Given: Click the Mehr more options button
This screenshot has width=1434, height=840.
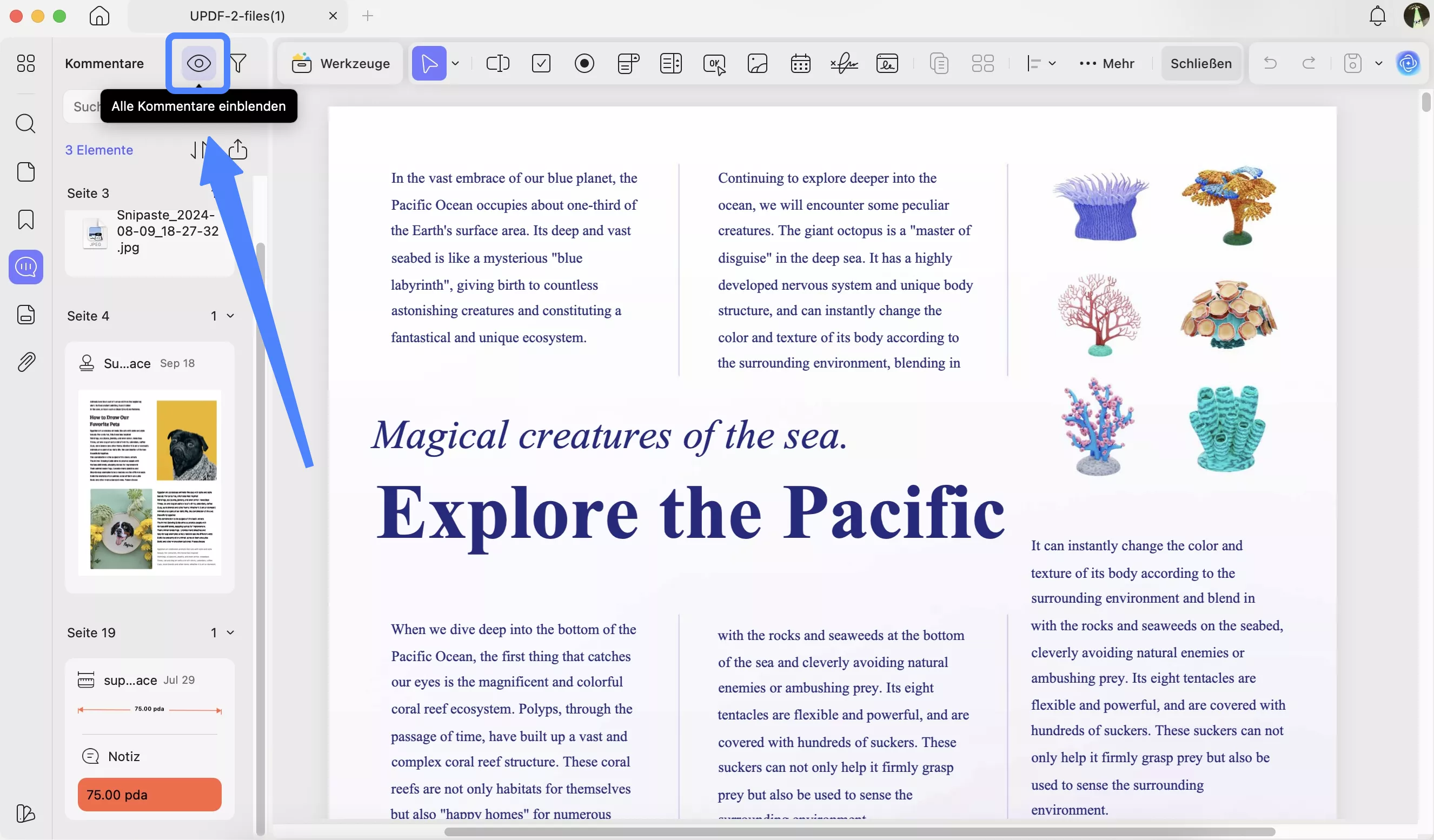Looking at the screenshot, I should pos(1106,63).
